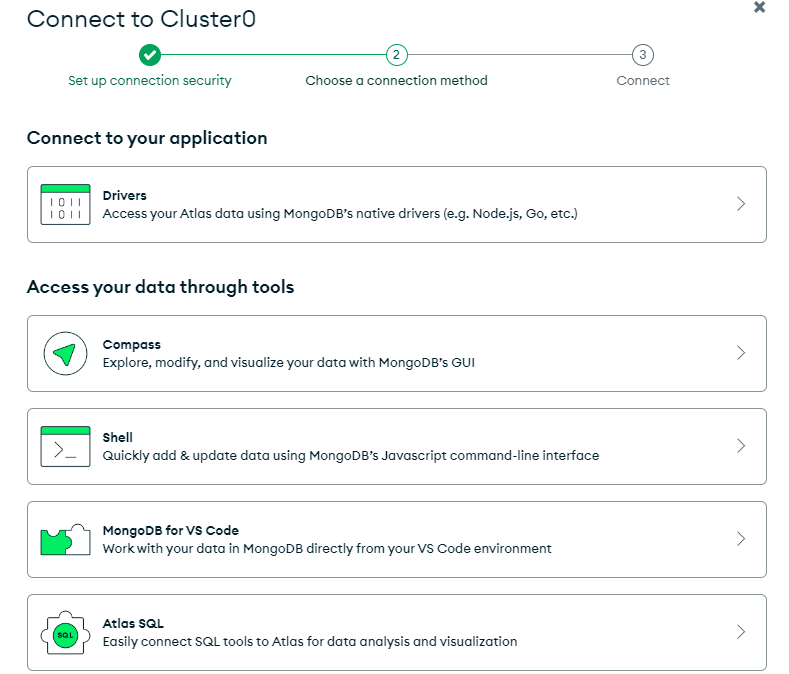Jump to the Connect step label
Viewport: 789px width, 674px height.
[x=643, y=81]
